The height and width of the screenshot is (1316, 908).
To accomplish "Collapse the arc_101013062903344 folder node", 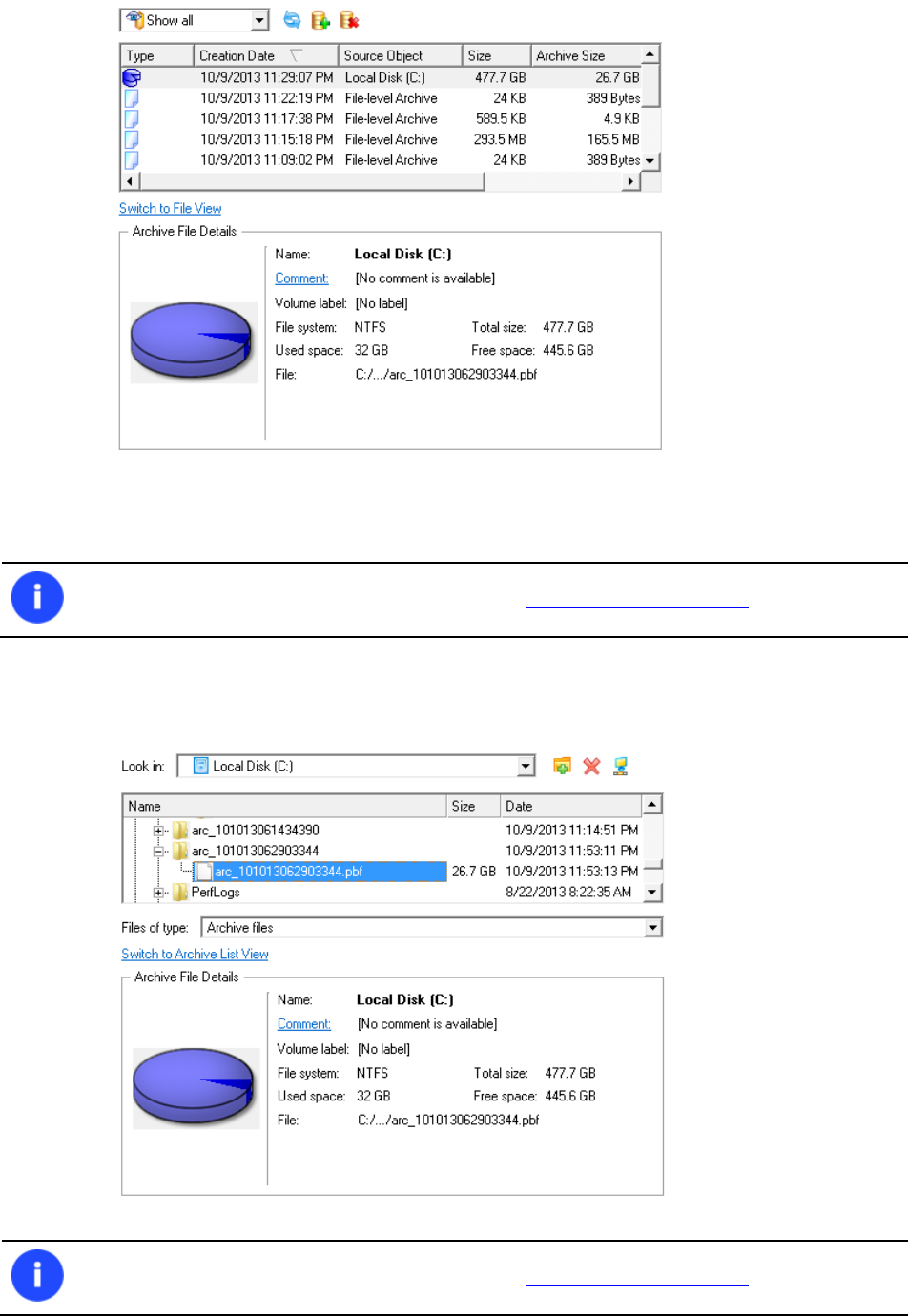I will [x=159, y=851].
